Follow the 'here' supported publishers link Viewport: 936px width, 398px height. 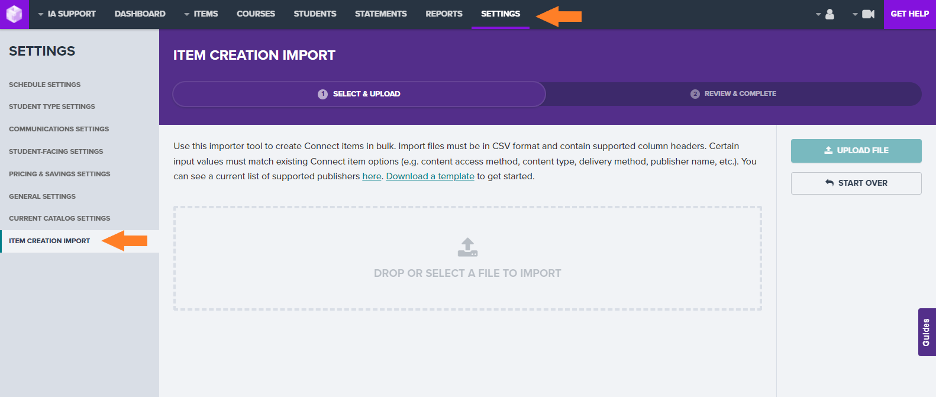371,177
